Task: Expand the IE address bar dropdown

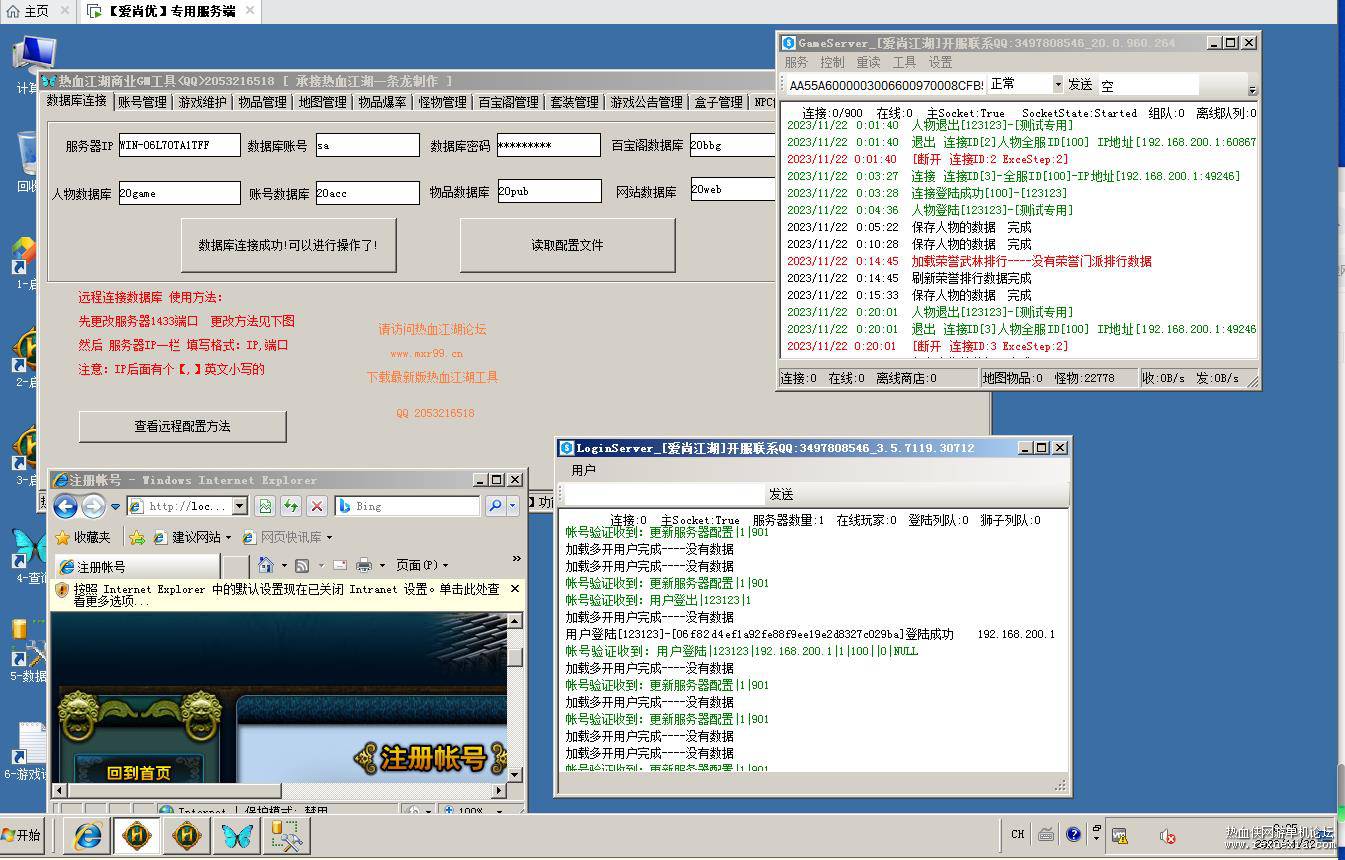Action: (240, 506)
